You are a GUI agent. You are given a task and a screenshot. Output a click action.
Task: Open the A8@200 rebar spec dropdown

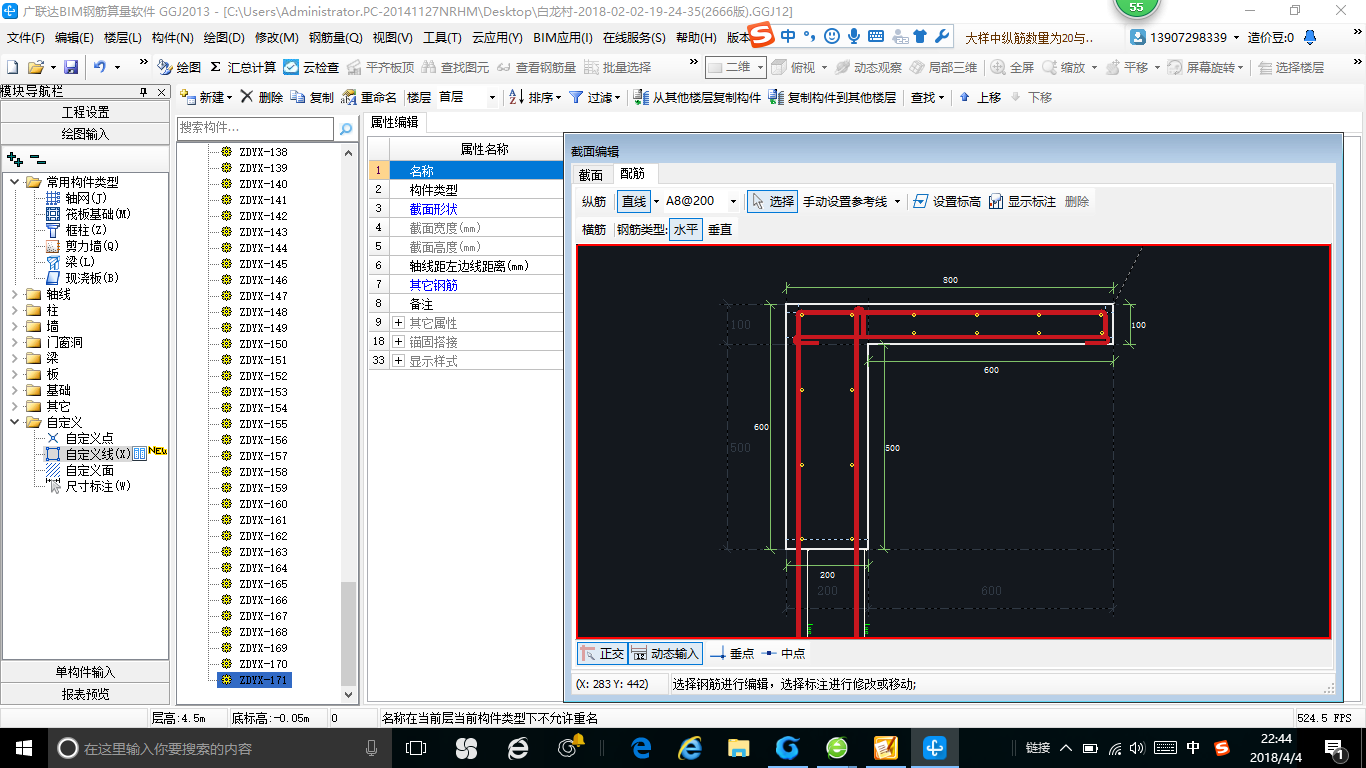pyautogui.click(x=733, y=201)
